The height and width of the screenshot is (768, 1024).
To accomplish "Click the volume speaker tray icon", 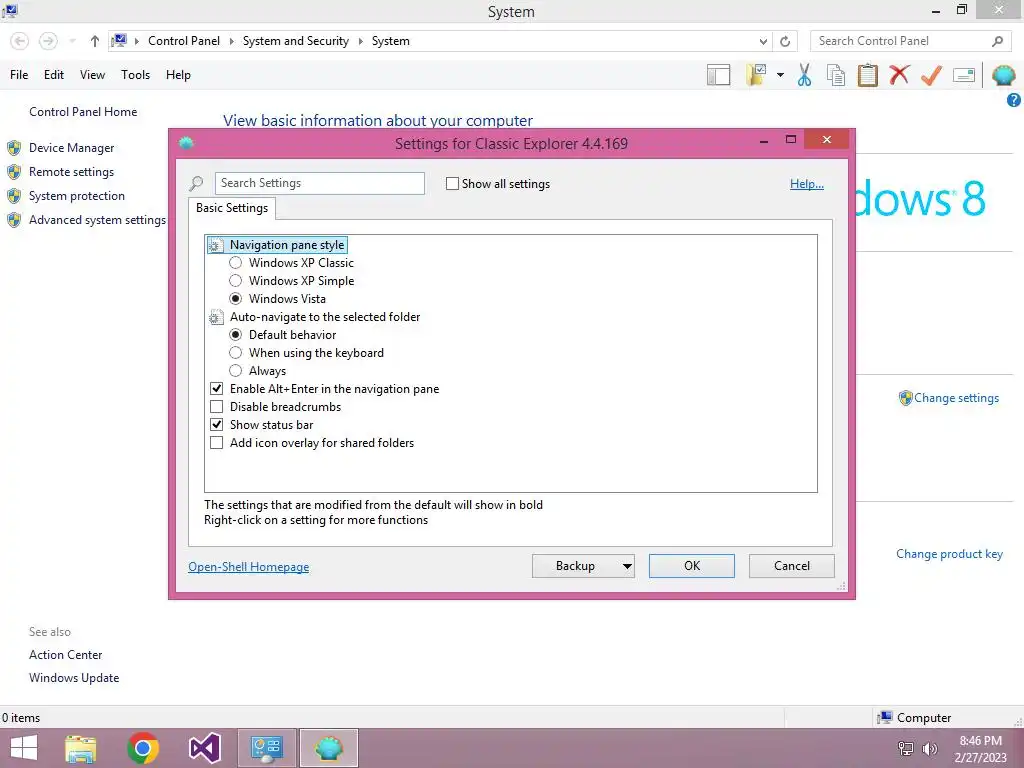I will click(x=930, y=748).
